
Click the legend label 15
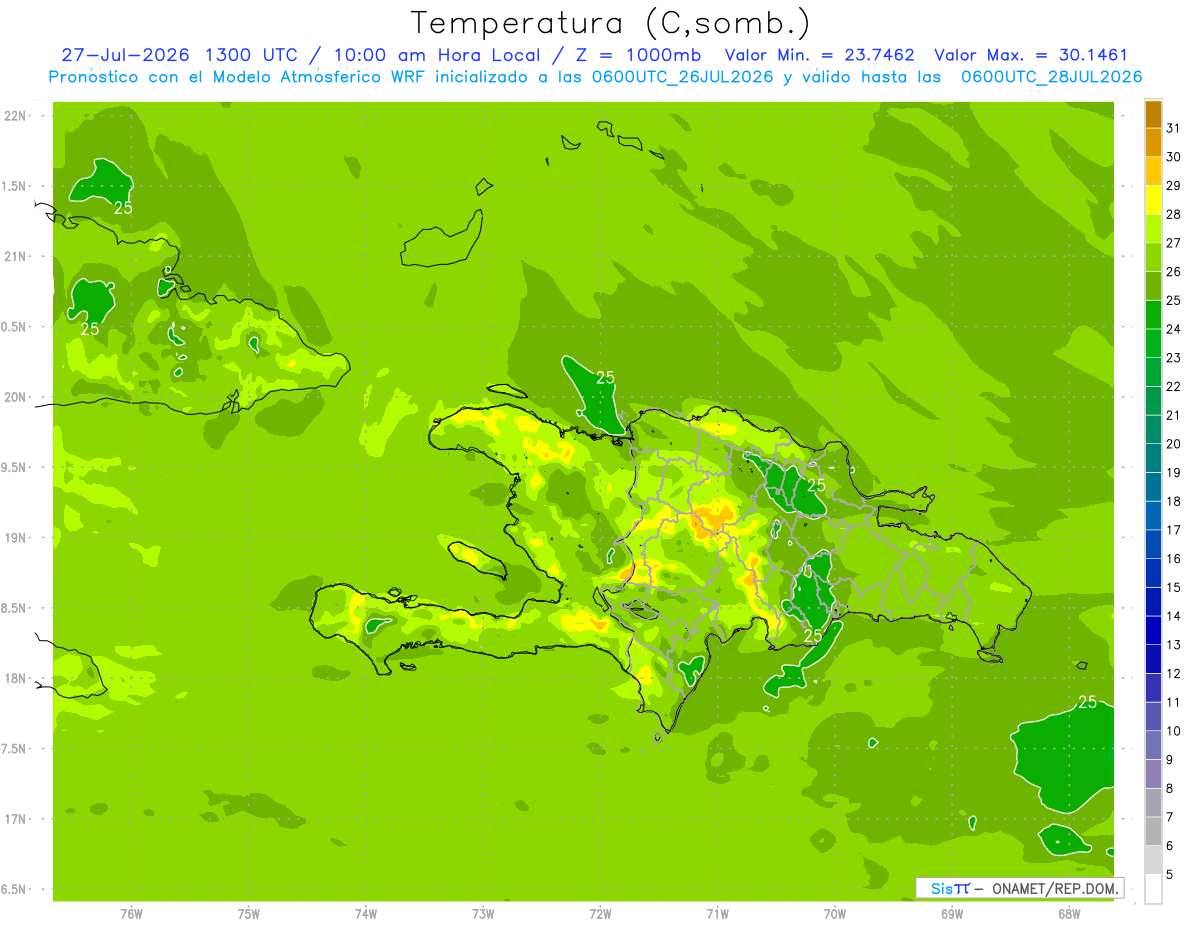coord(1174,587)
